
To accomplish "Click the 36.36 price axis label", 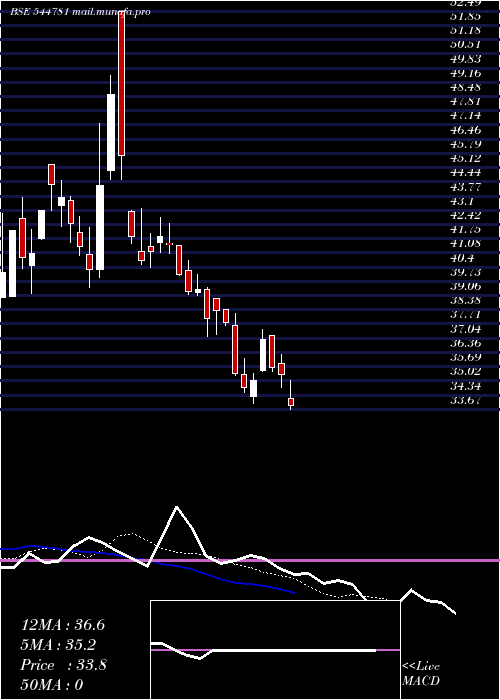I will point(466,343).
